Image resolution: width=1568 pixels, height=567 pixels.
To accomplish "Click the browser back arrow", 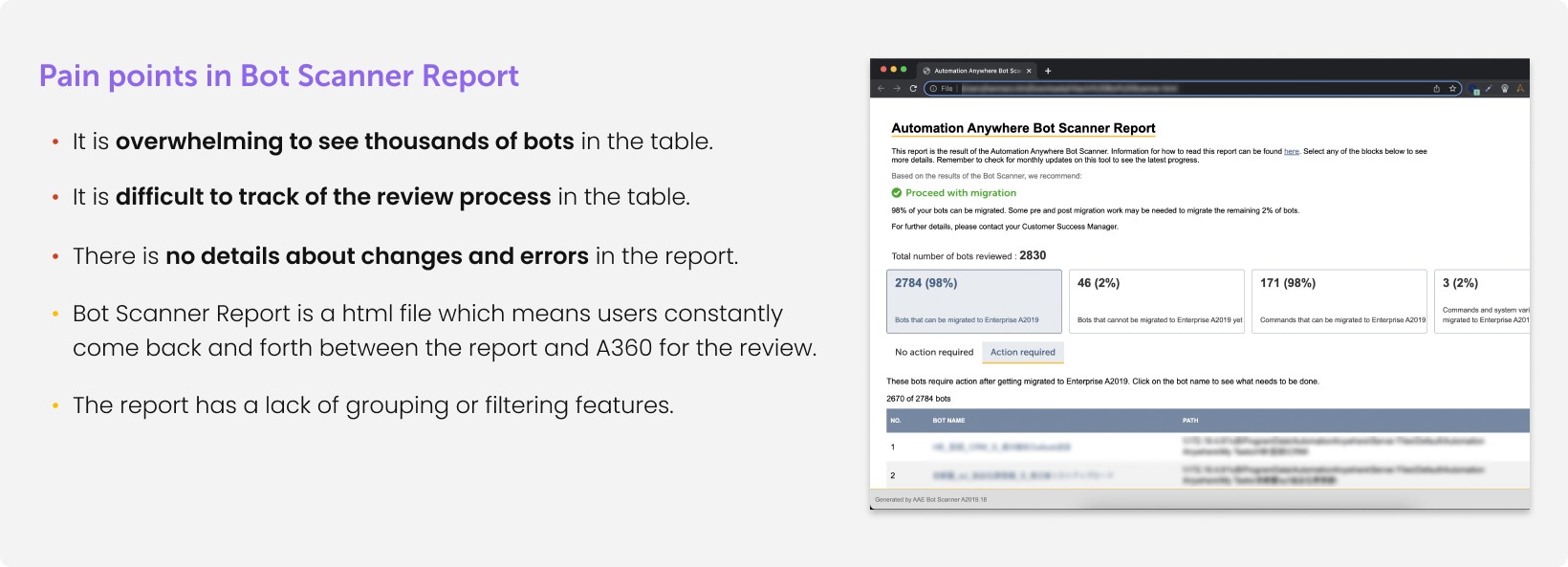I will pyautogui.click(x=882, y=89).
